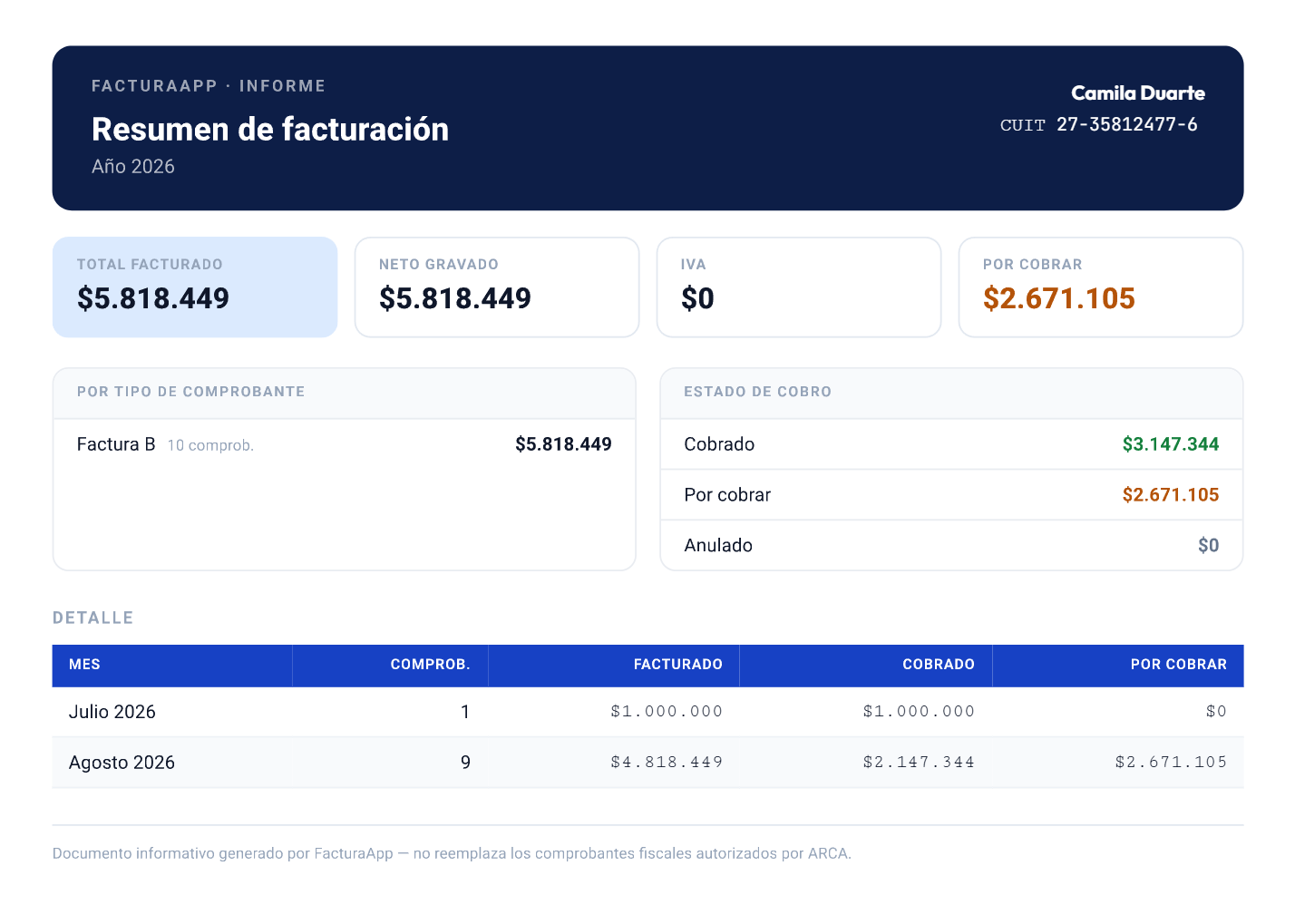Click the CUIT number 27-35812477-6
The image size is (1295, 924).
tap(1127, 124)
